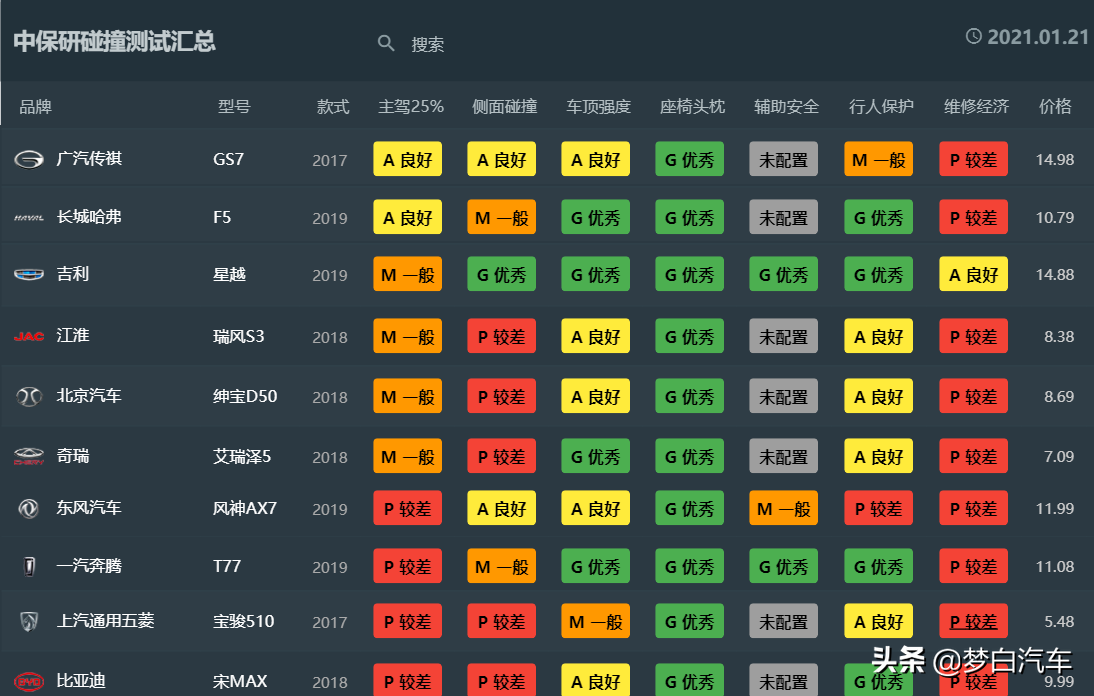The width and height of the screenshot is (1094, 696).
Task: Select 星越's 维修经济 'A 良好' badge
Action: (x=973, y=275)
